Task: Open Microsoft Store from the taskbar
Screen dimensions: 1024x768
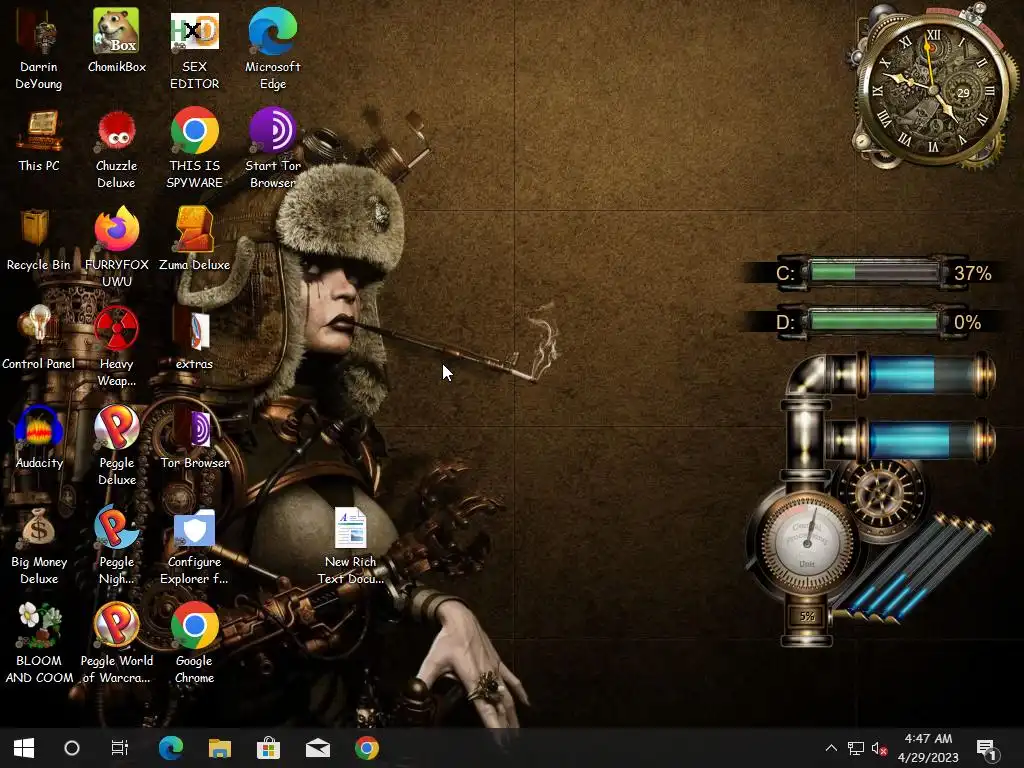Action: pos(268,748)
